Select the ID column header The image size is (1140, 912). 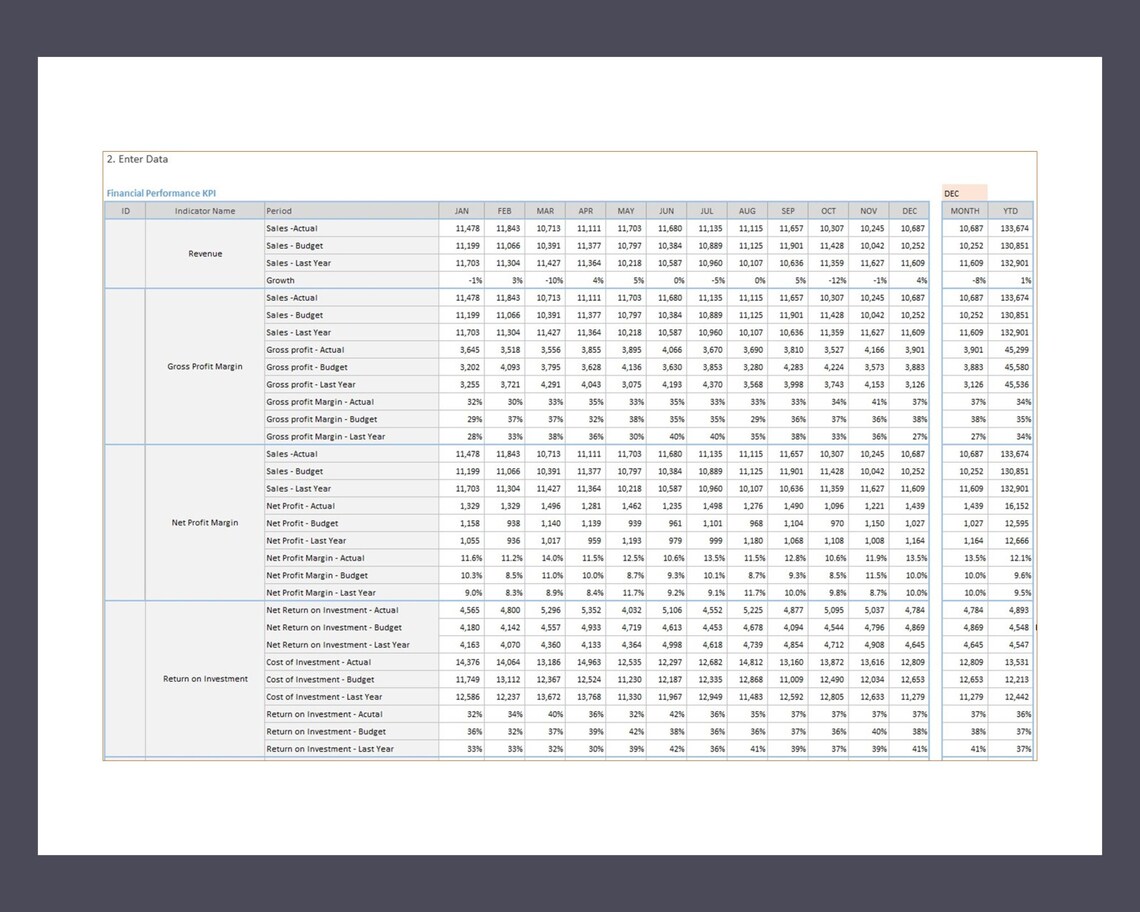(x=124, y=211)
